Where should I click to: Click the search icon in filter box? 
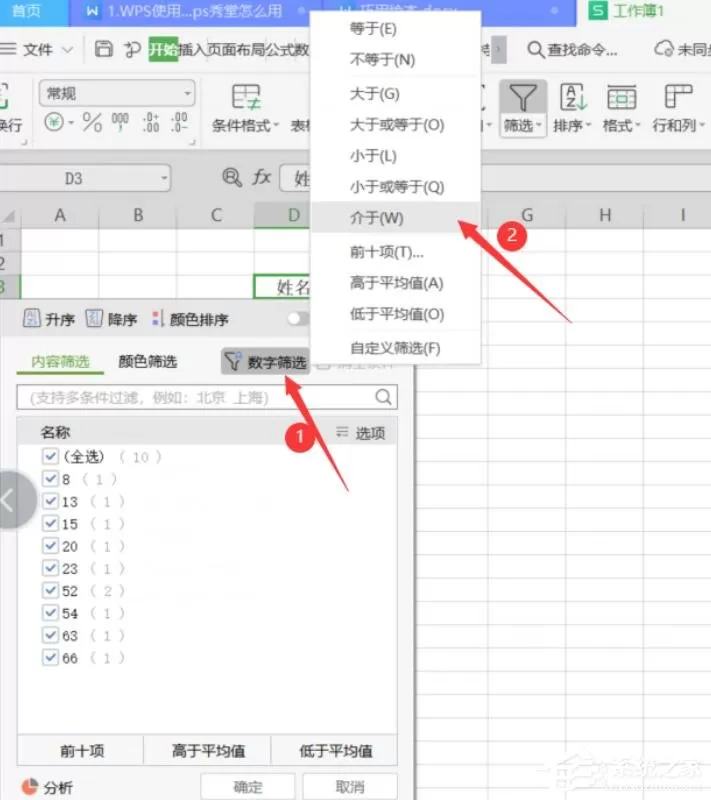point(384,396)
